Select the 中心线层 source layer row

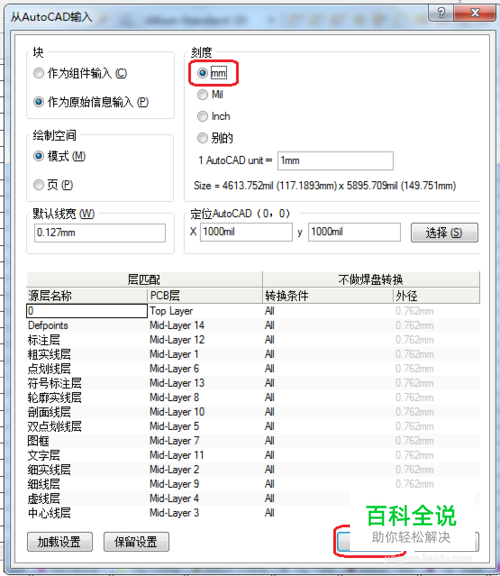87,513
